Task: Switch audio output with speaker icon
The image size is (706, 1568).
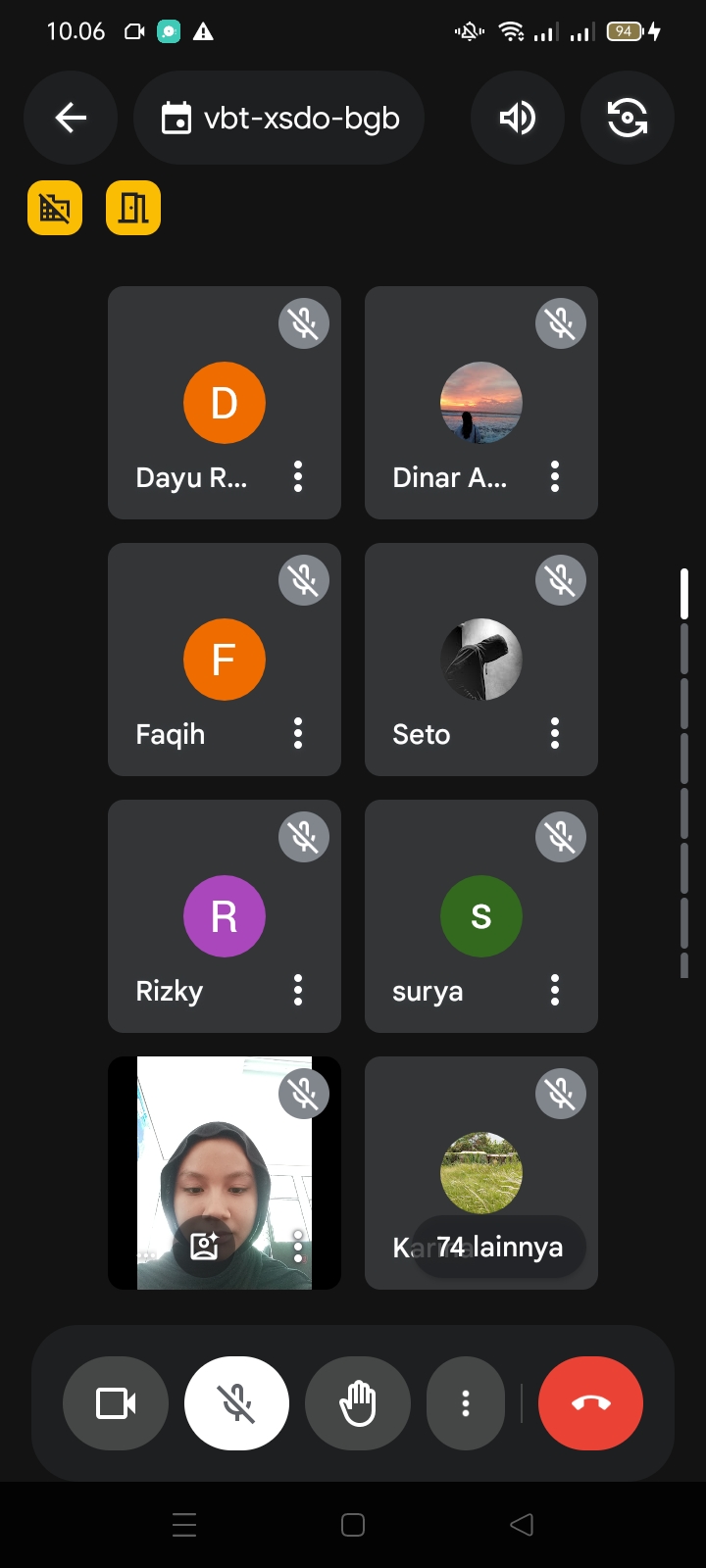Action: pos(518,118)
